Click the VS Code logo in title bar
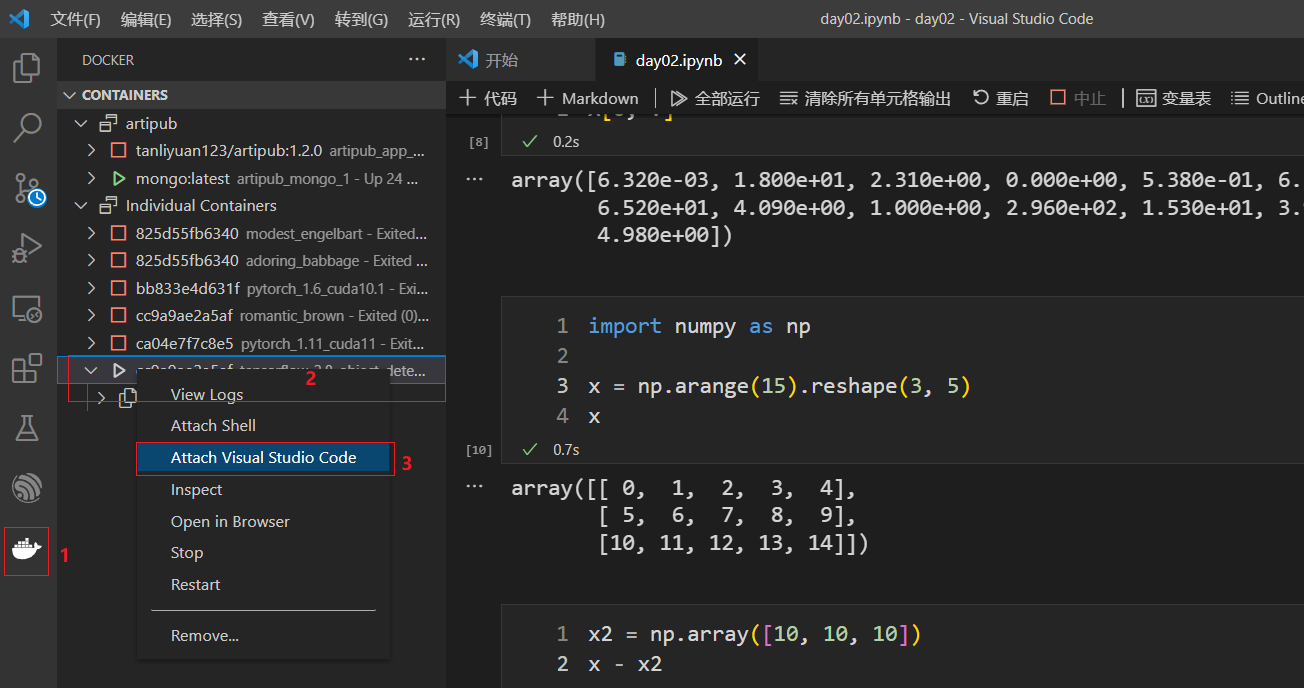The width and height of the screenshot is (1304, 688). point(19,18)
